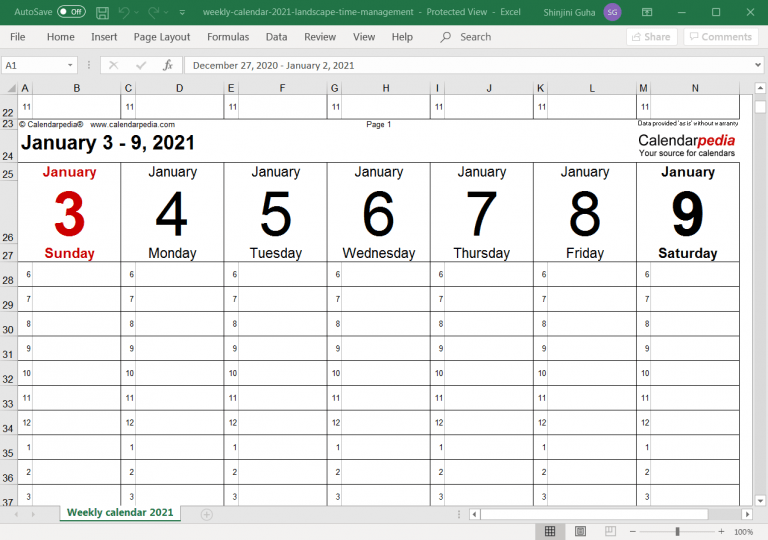The image size is (768, 540).
Task: Switch to Page Break Preview icon
Action: pos(611,531)
